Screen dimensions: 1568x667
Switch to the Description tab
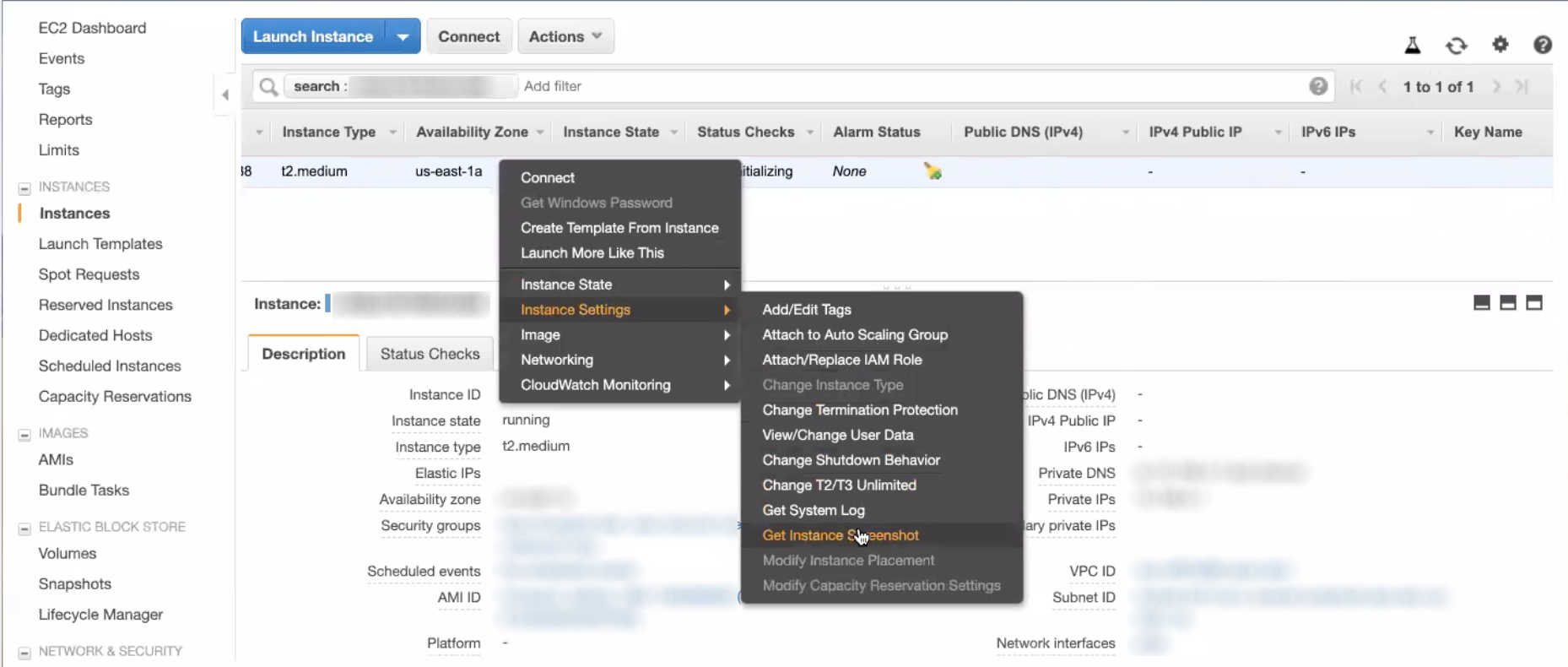pyautogui.click(x=304, y=354)
